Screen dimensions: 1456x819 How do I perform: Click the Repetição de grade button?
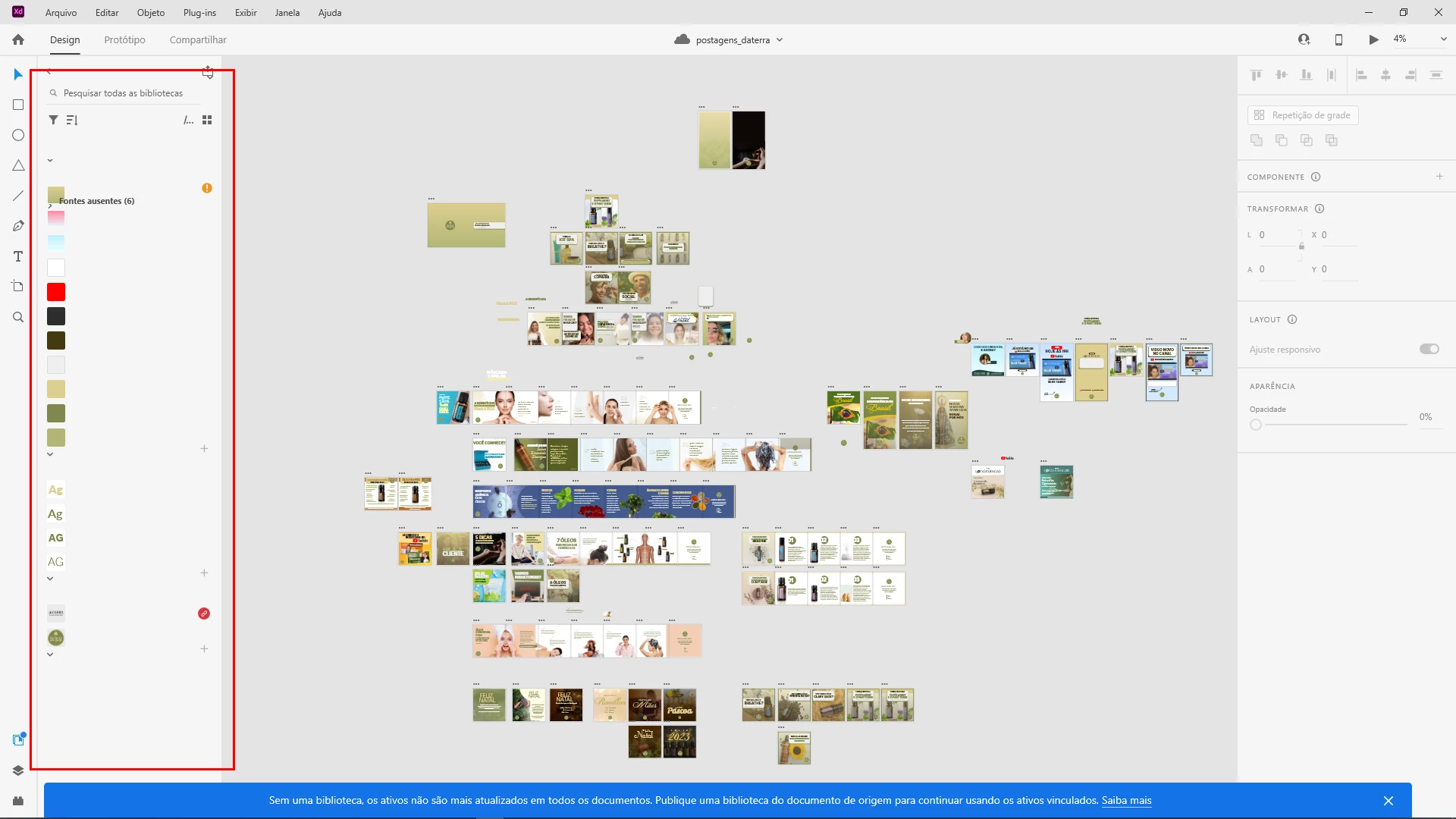click(x=1302, y=115)
